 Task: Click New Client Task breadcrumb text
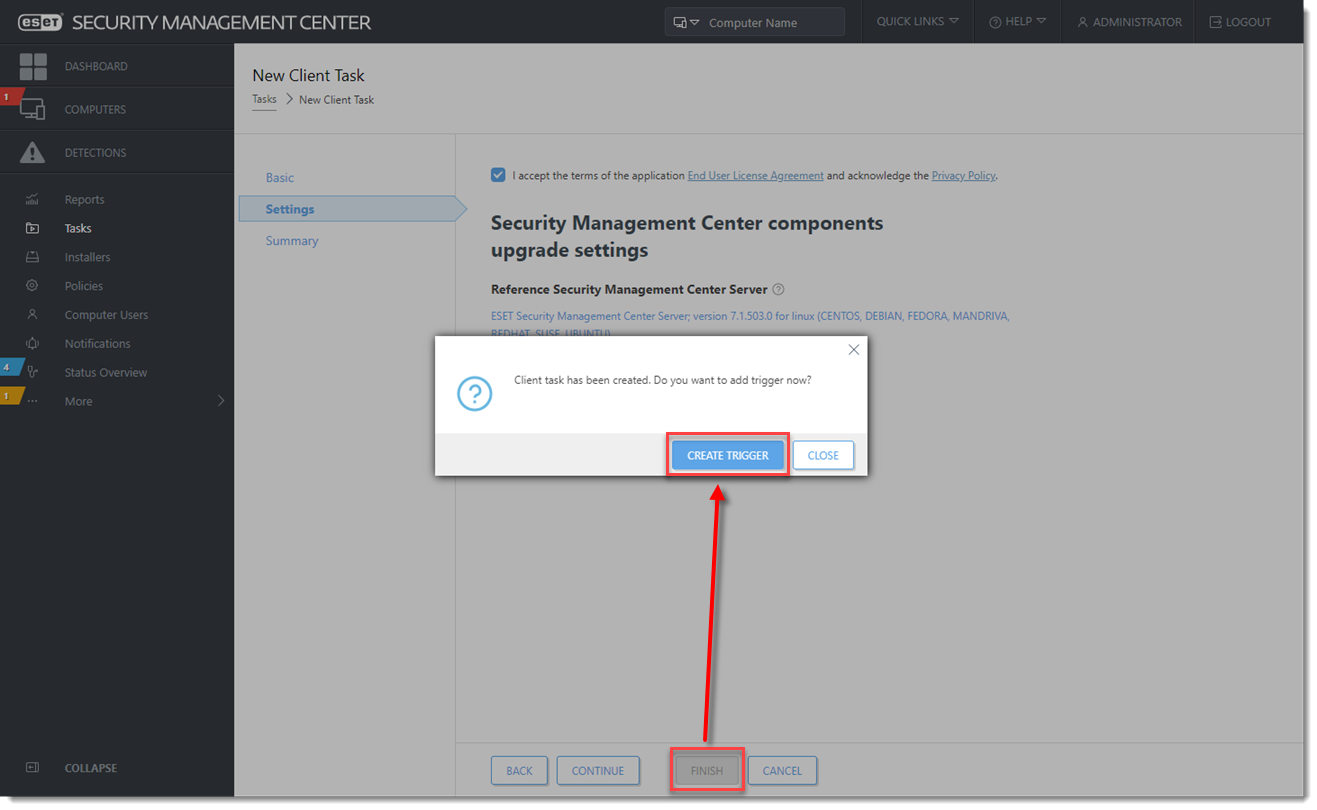[x=337, y=100]
